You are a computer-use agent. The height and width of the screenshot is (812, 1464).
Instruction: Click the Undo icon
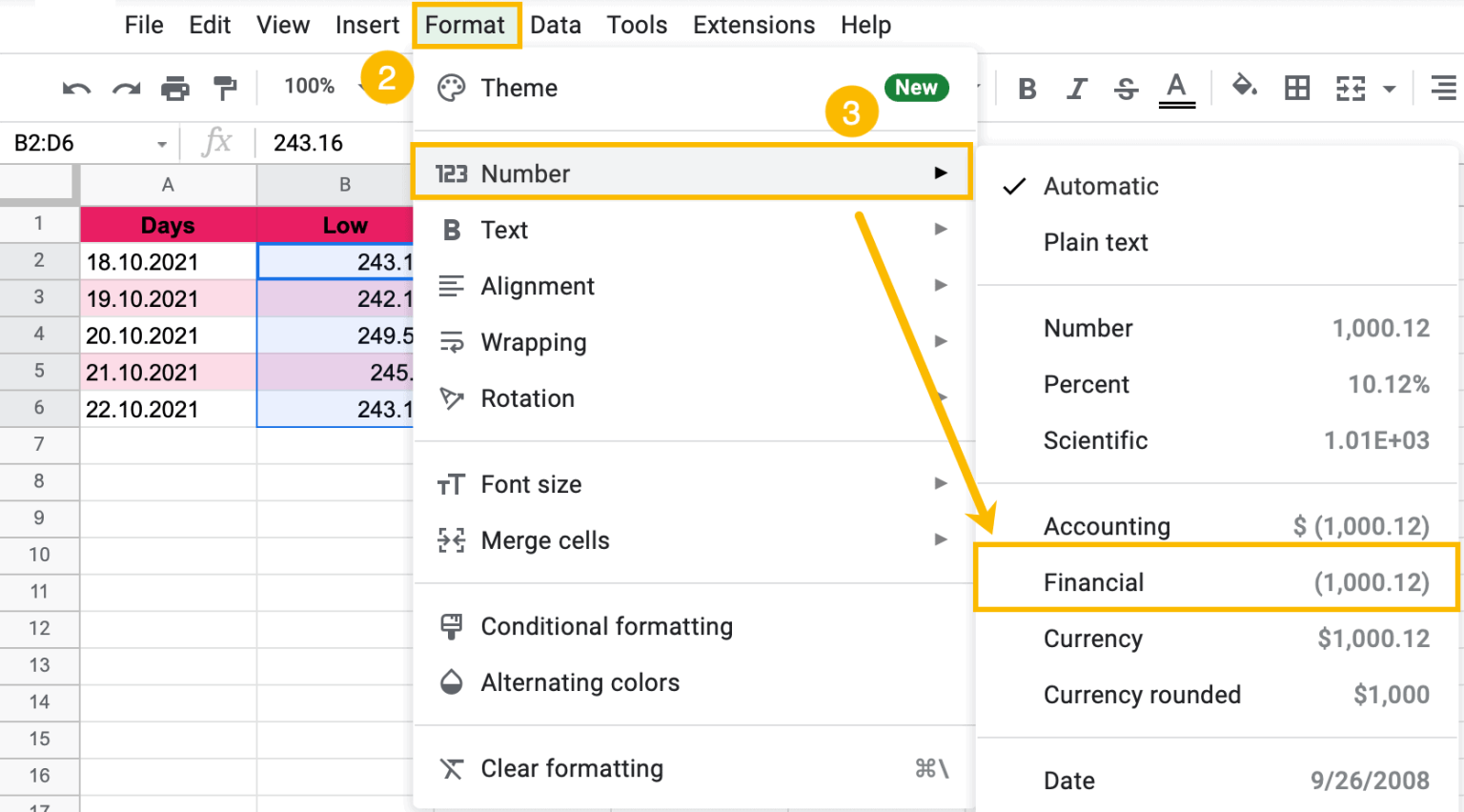pyautogui.click(x=76, y=88)
